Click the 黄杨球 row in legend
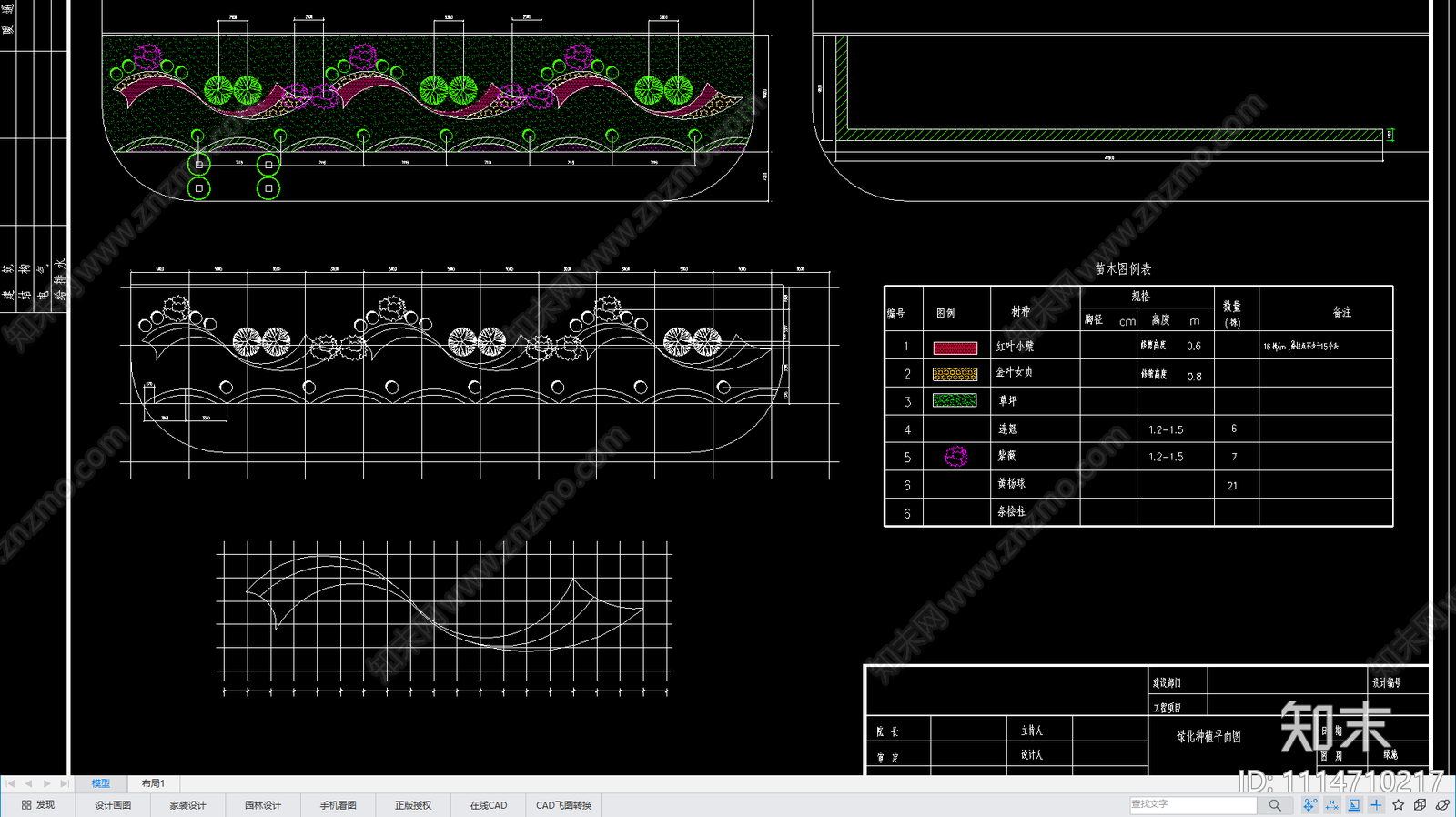This screenshot has height=817, width=1456. (x=1138, y=485)
